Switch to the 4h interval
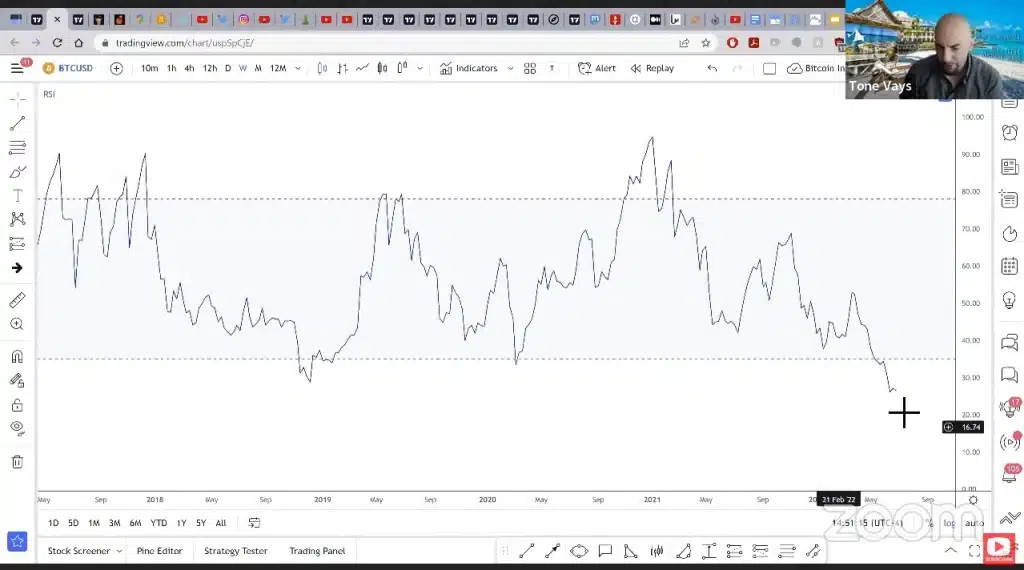 coord(189,68)
